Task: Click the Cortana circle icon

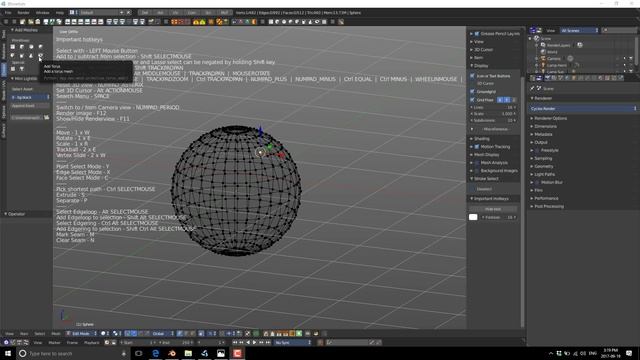Action: tap(22, 353)
